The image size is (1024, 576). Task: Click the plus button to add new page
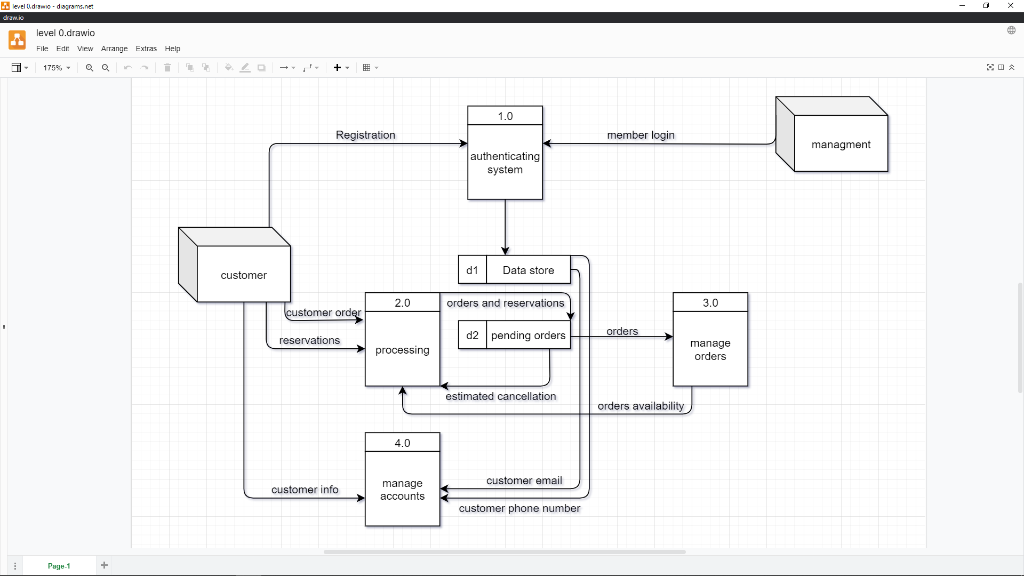click(103, 565)
